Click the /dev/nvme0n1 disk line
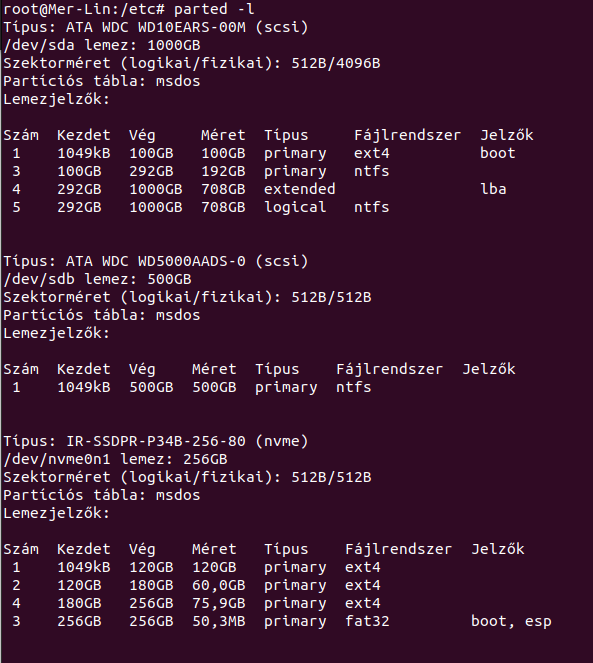The width and height of the screenshot is (593, 663). (x=115, y=459)
